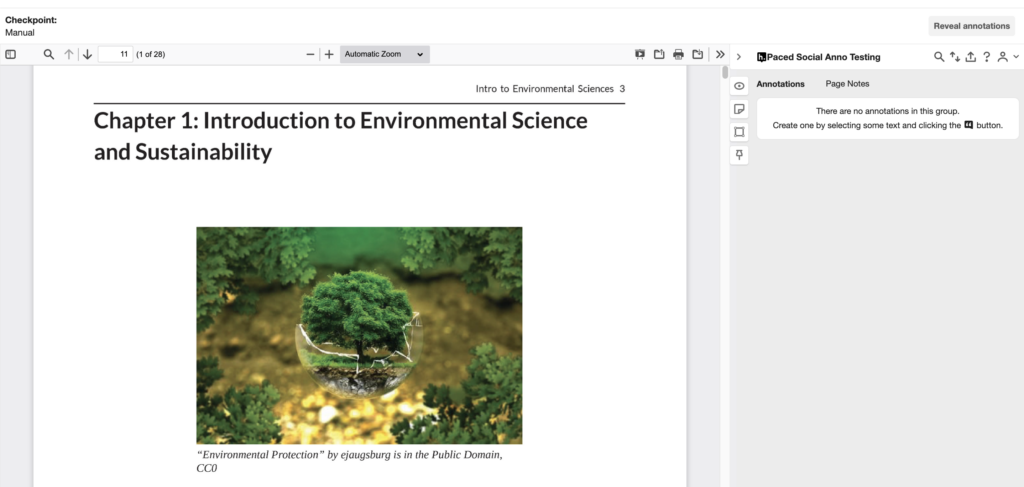Viewport: 1024px width, 487px height.
Task: Open the Automatic Zoom dropdown
Action: pyautogui.click(x=385, y=55)
